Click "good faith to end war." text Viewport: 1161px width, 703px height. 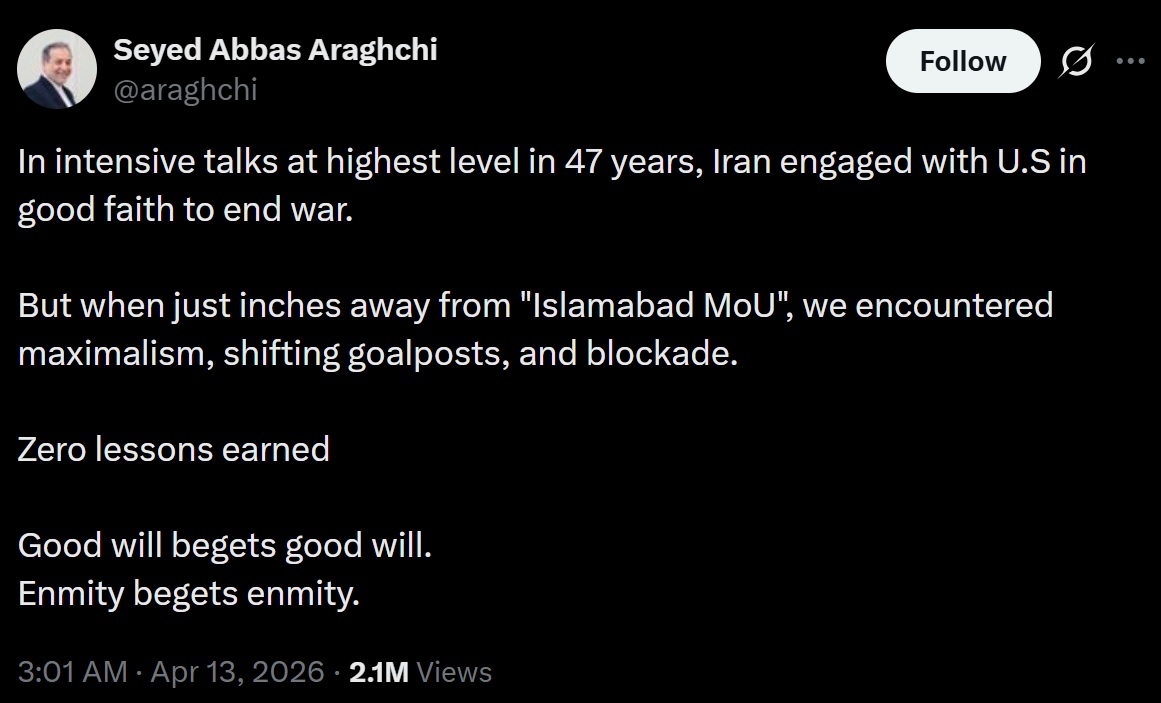(x=185, y=211)
